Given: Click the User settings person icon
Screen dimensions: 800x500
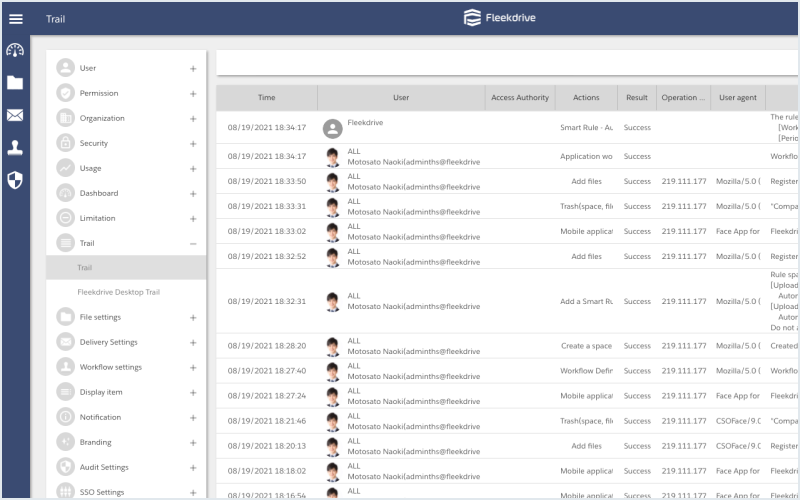Looking at the screenshot, I should pyautogui.click(x=65, y=68).
